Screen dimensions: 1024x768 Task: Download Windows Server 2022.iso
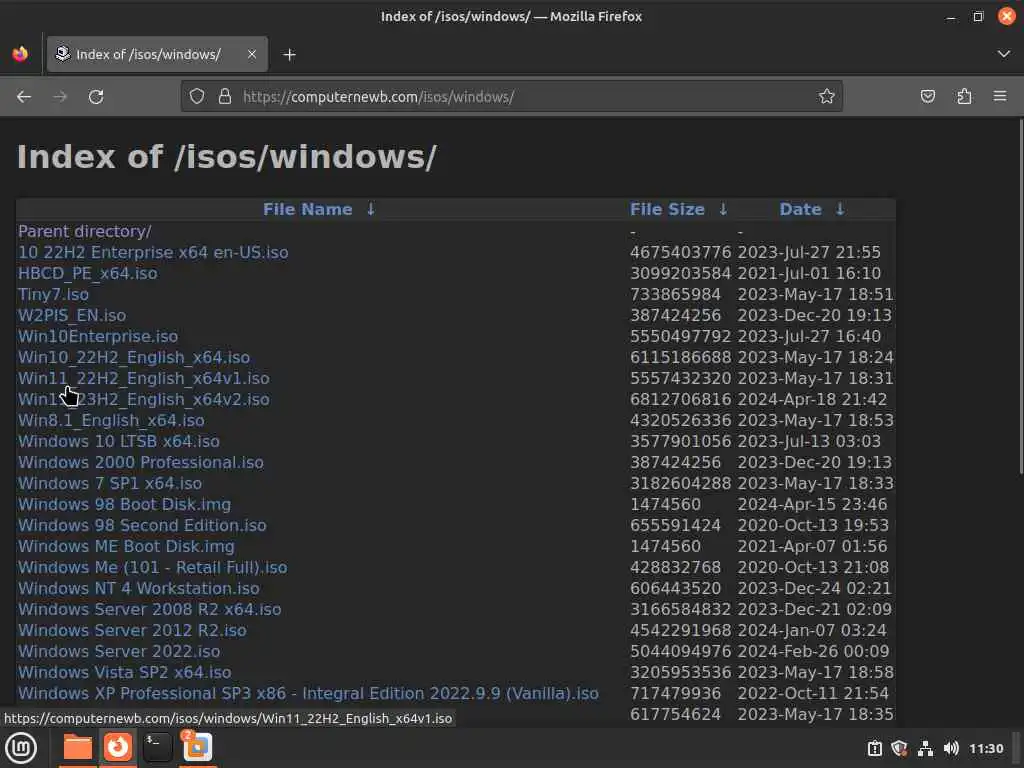[x=119, y=651]
